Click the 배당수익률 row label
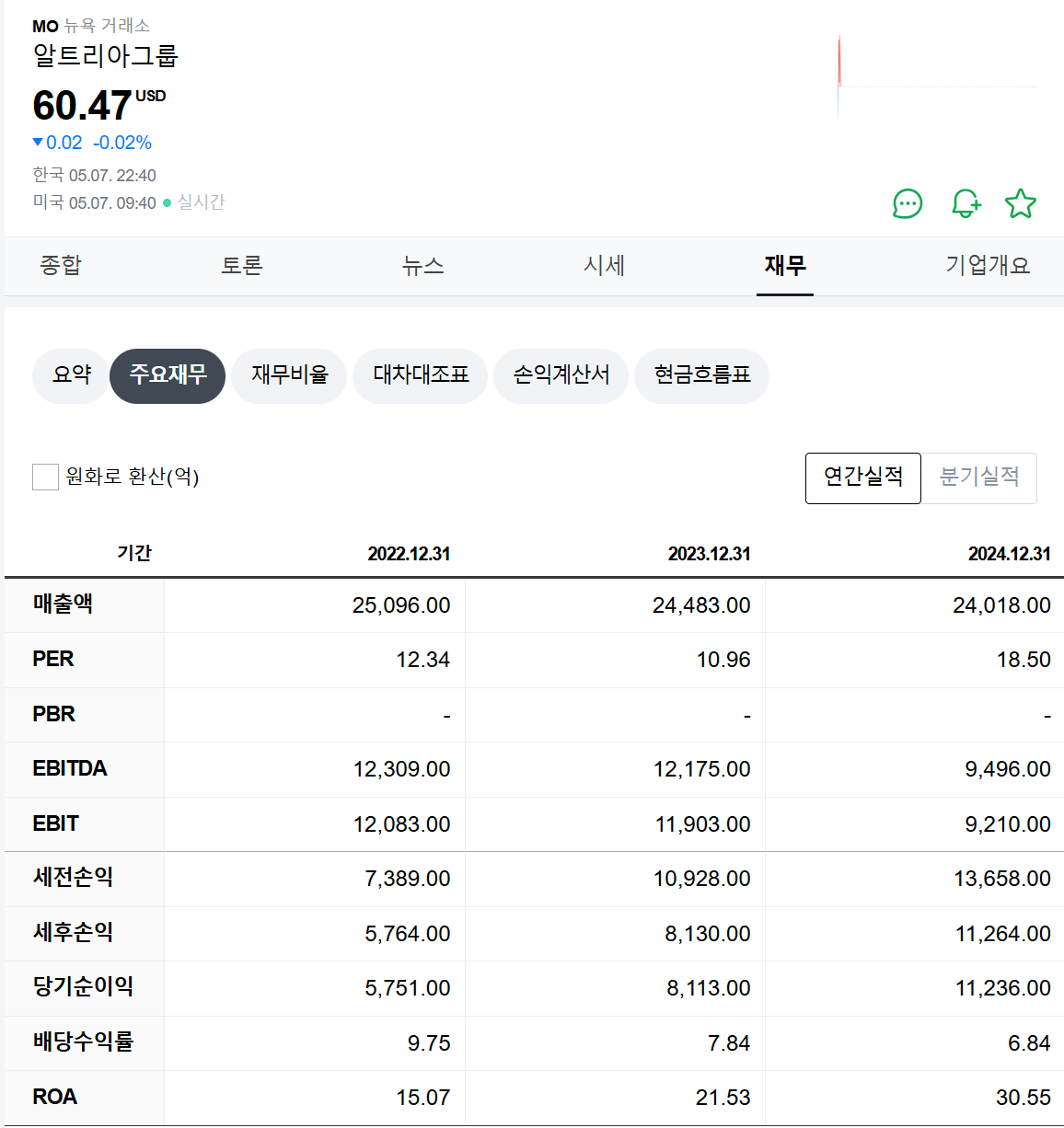 pyautogui.click(x=83, y=1042)
